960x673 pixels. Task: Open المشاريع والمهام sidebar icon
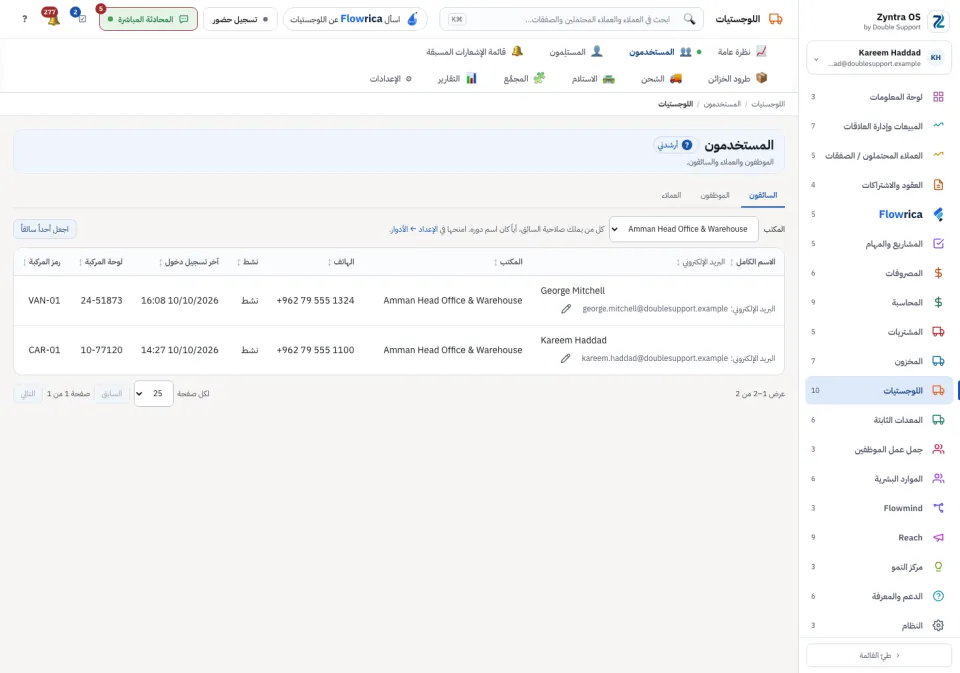938,244
